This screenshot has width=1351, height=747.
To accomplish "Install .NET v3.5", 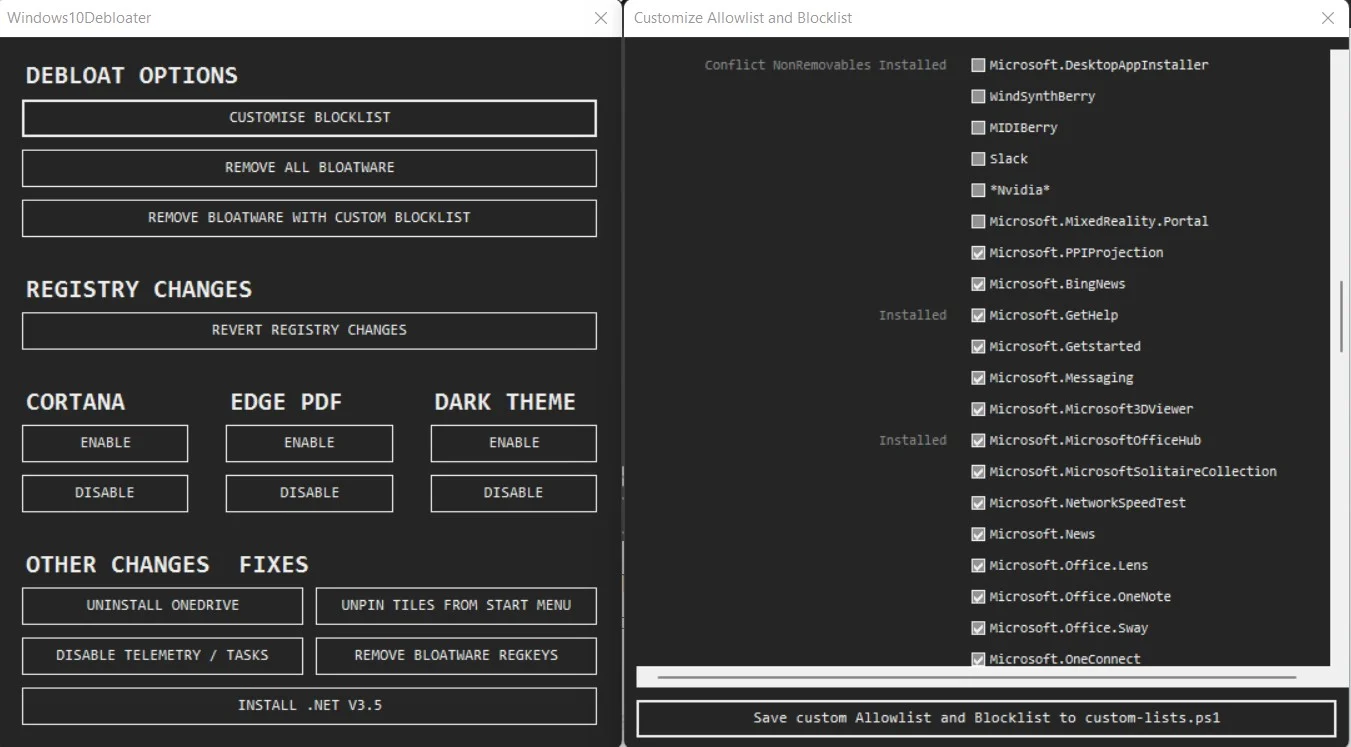I will click(x=309, y=706).
